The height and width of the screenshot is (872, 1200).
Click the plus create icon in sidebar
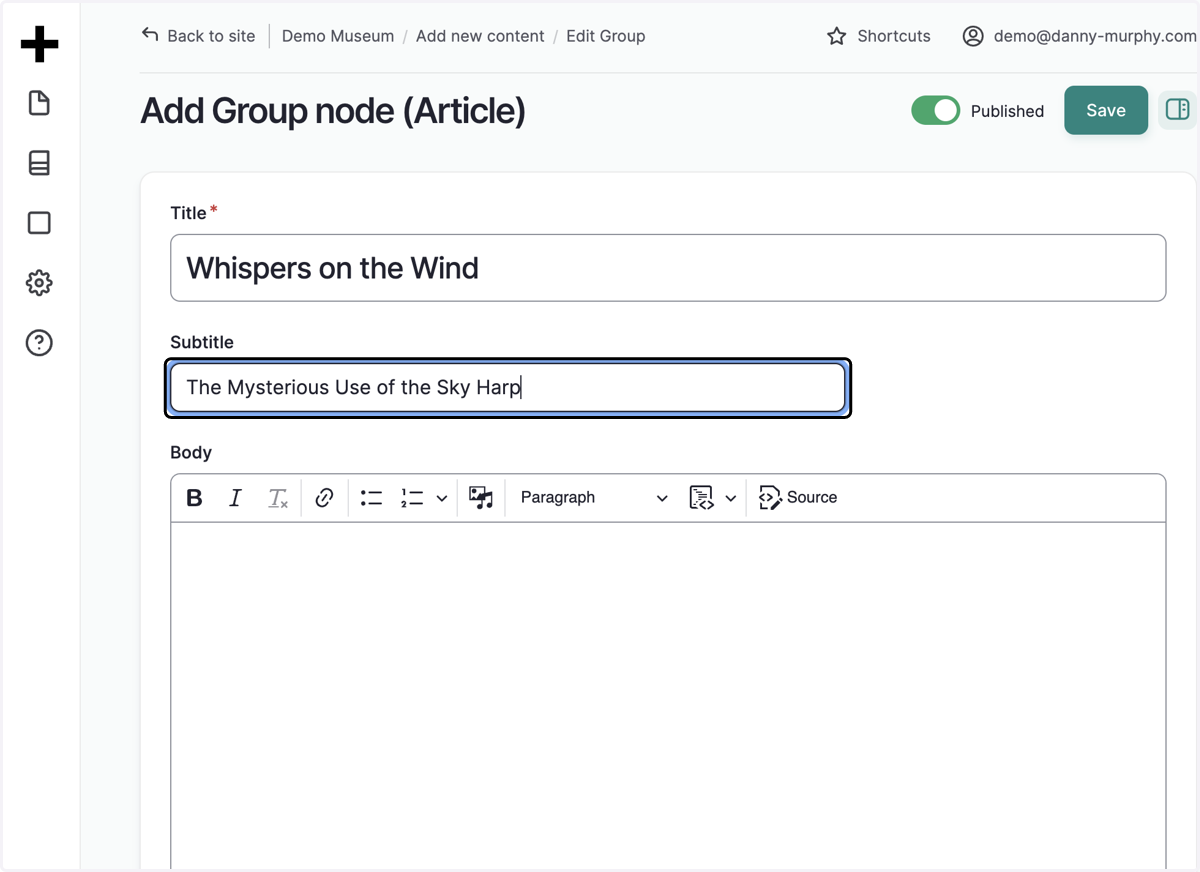pos(39,44)
